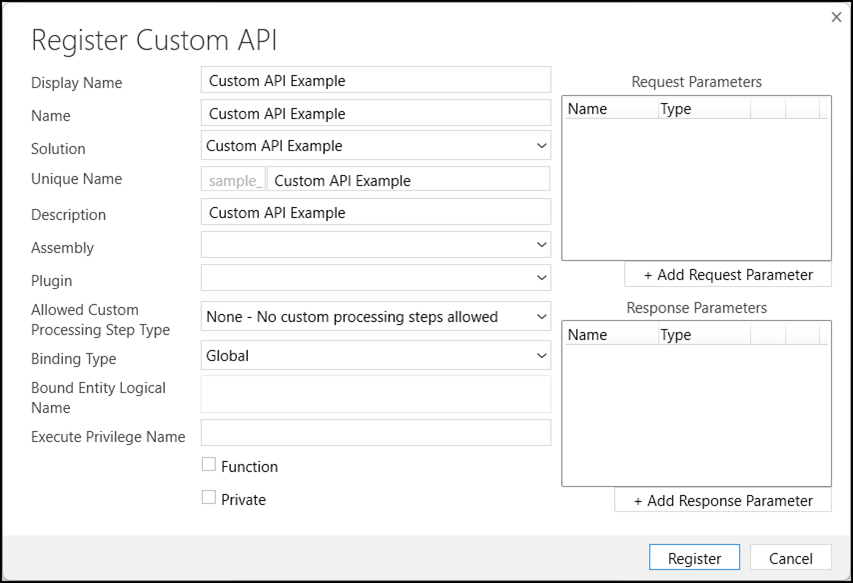
Task: Click the Cancel button
Action: coord(790,558)
